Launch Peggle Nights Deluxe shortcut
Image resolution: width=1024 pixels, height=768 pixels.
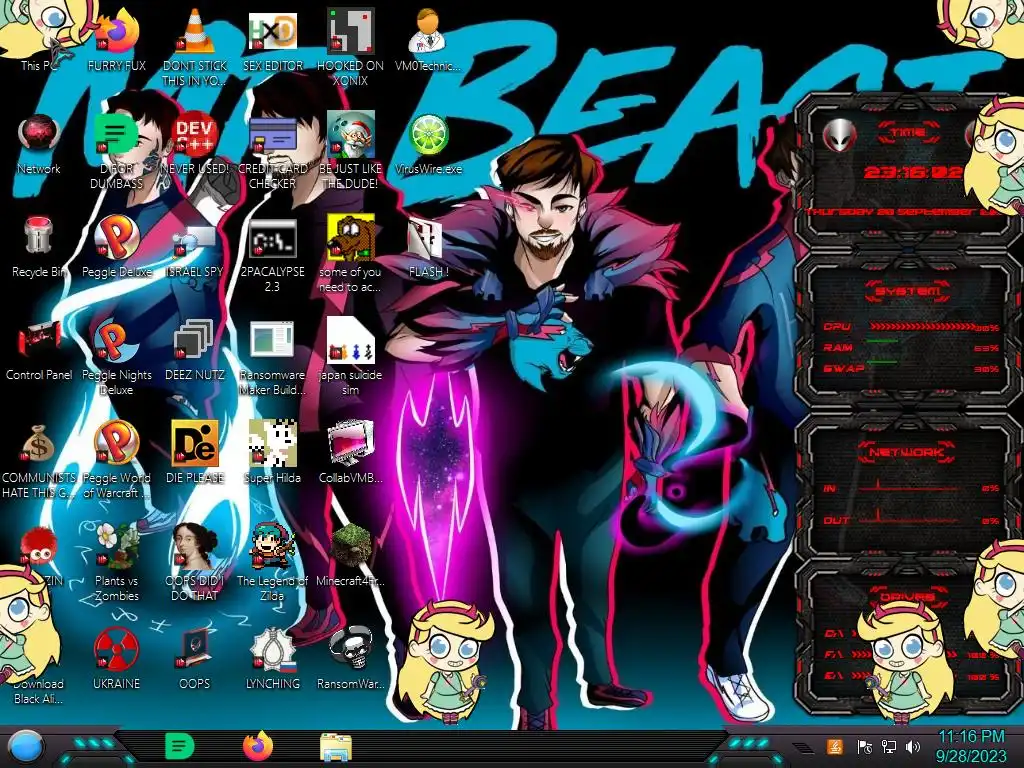[117, 356]
